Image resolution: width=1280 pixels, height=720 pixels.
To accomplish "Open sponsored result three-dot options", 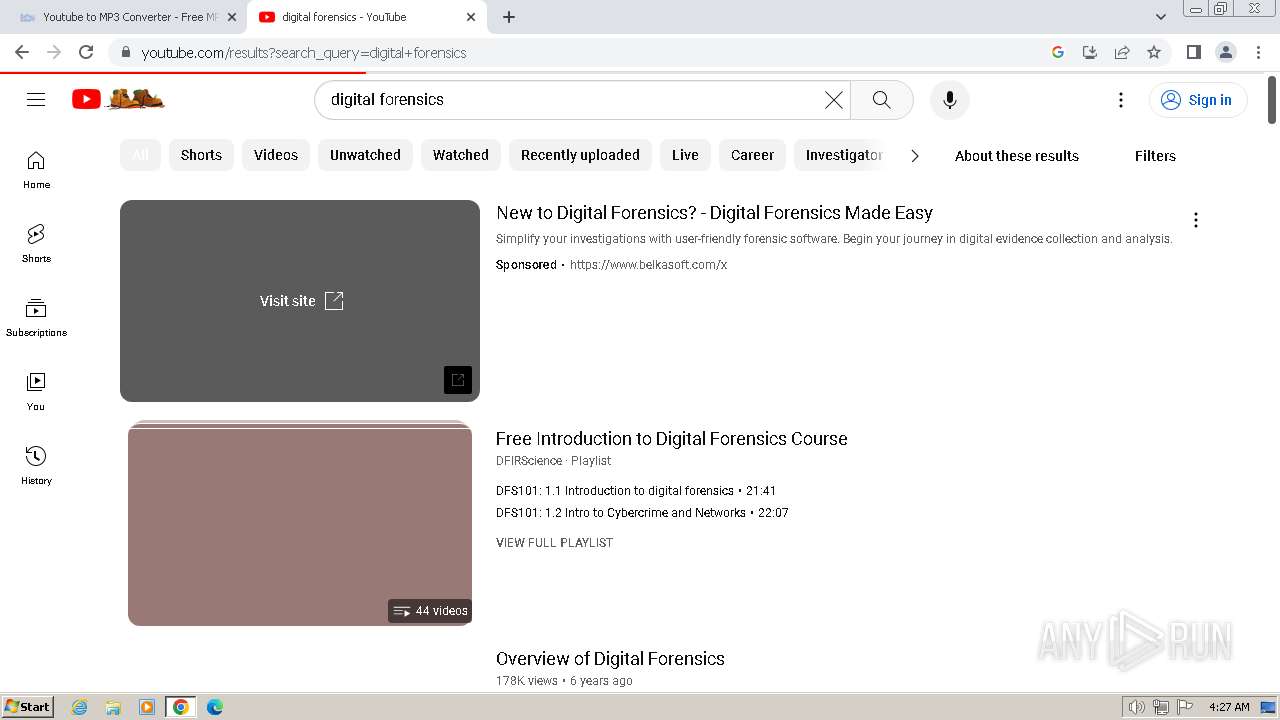I will coord(1196,220).
